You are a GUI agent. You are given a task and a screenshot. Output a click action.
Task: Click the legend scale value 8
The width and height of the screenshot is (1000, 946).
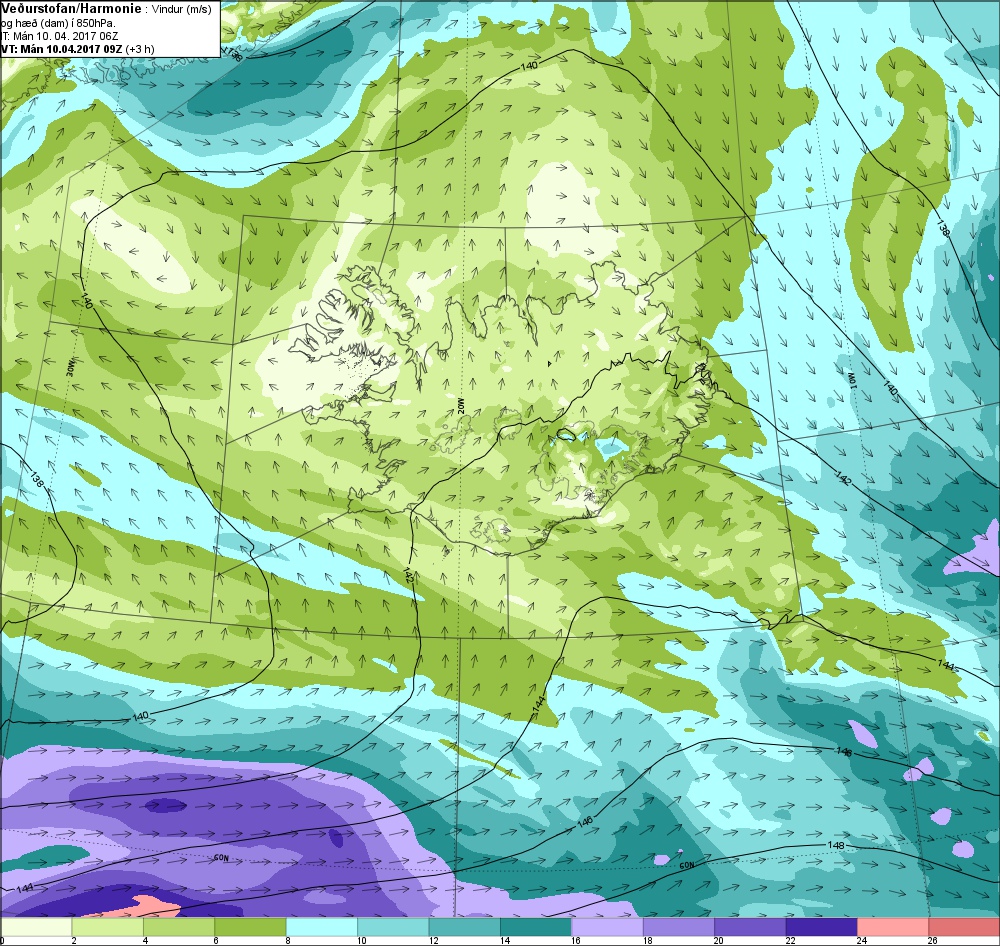[288, 940]
